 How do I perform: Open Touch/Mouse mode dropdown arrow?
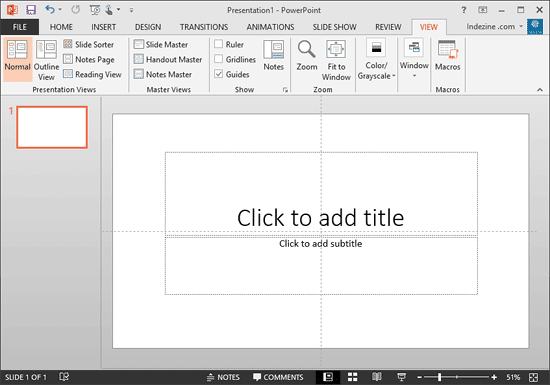pos(119,9)
